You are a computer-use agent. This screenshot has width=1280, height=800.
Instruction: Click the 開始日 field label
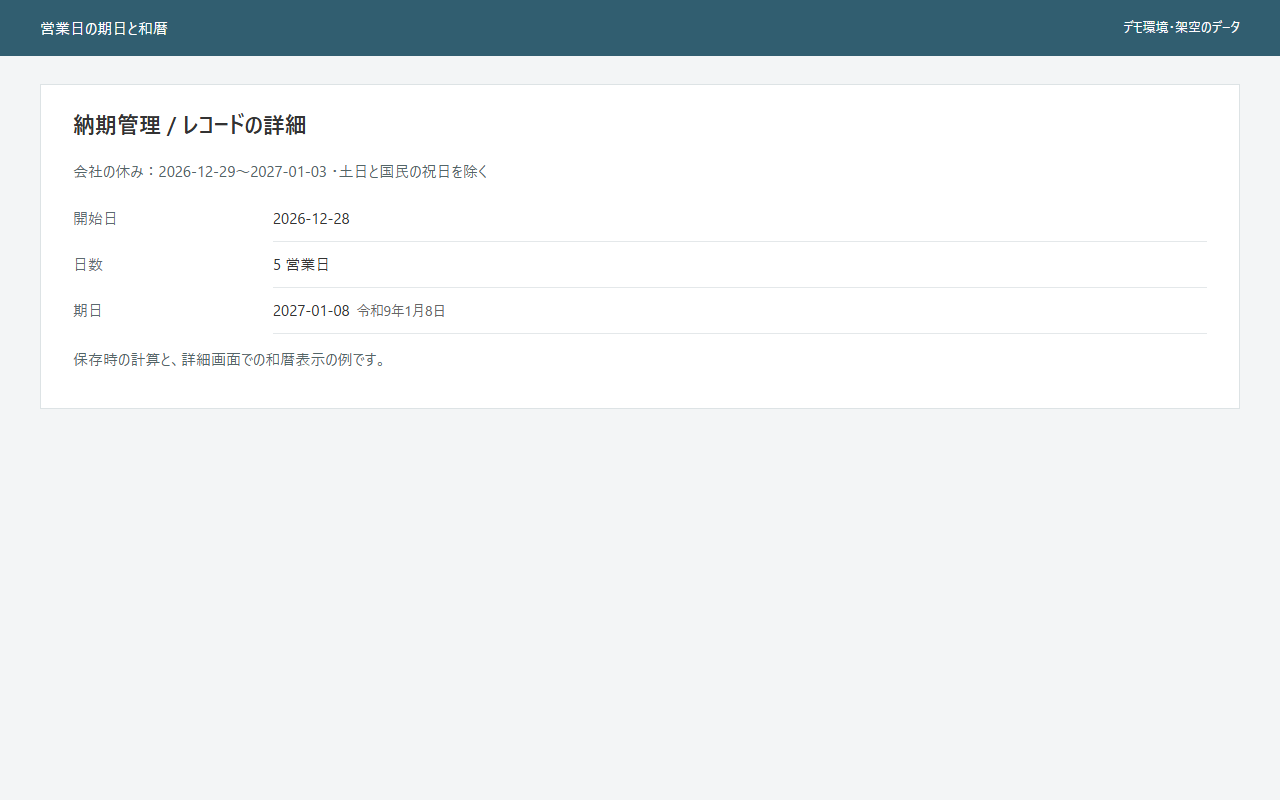click(95, 218)
